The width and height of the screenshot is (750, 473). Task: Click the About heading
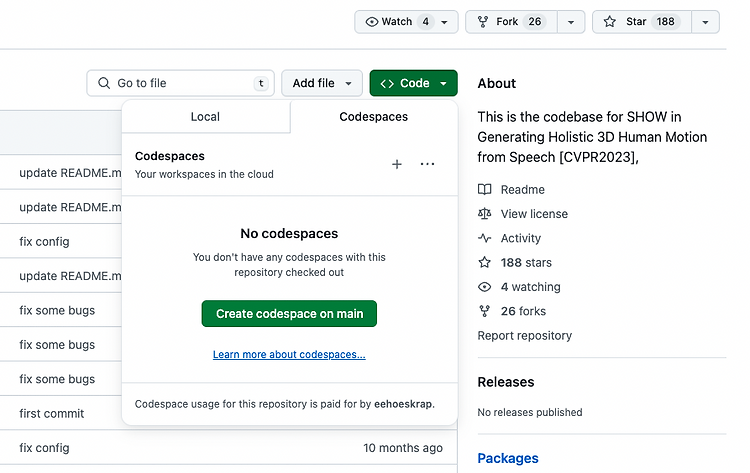pos(496,84)
